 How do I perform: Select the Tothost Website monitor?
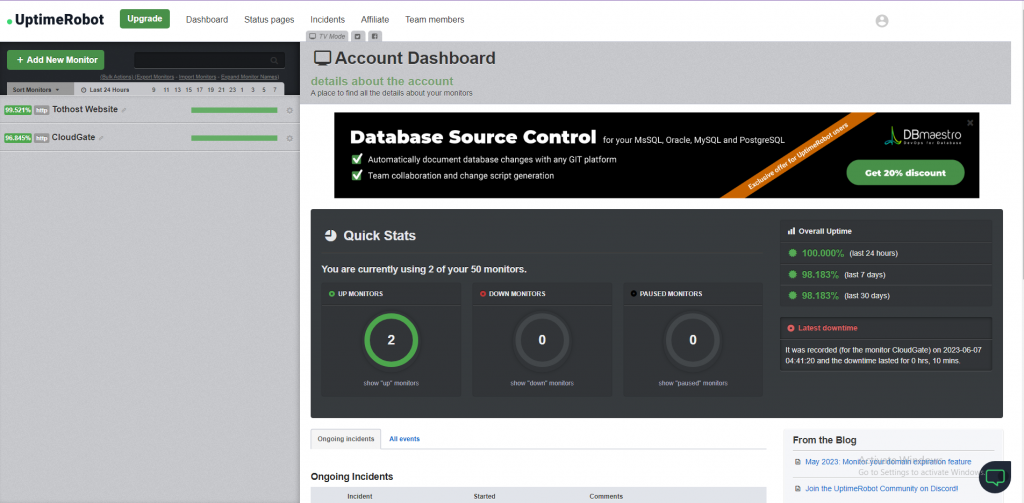click(x=85, y=110)
